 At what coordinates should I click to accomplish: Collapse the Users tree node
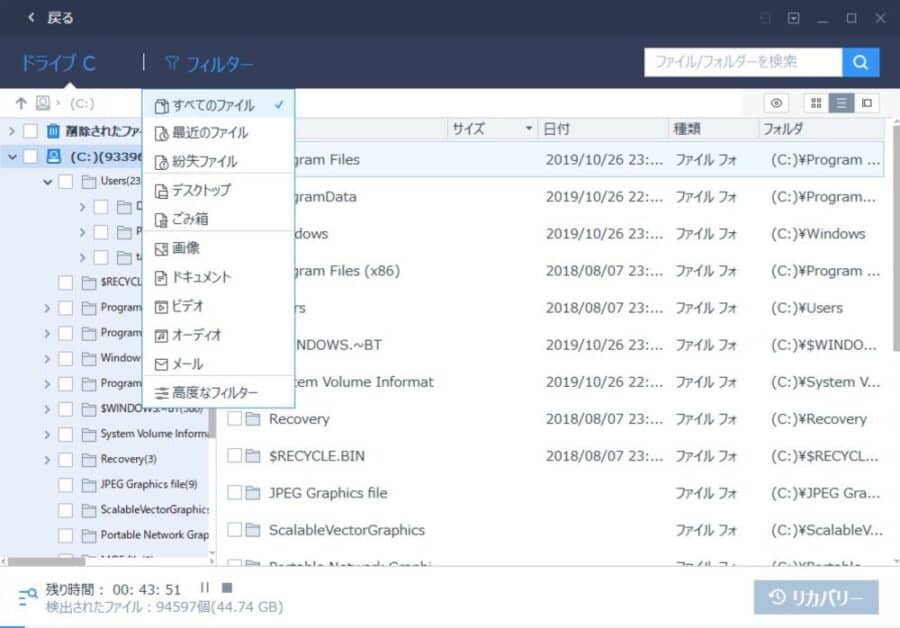pyautogui.click(x=48, y=182)
